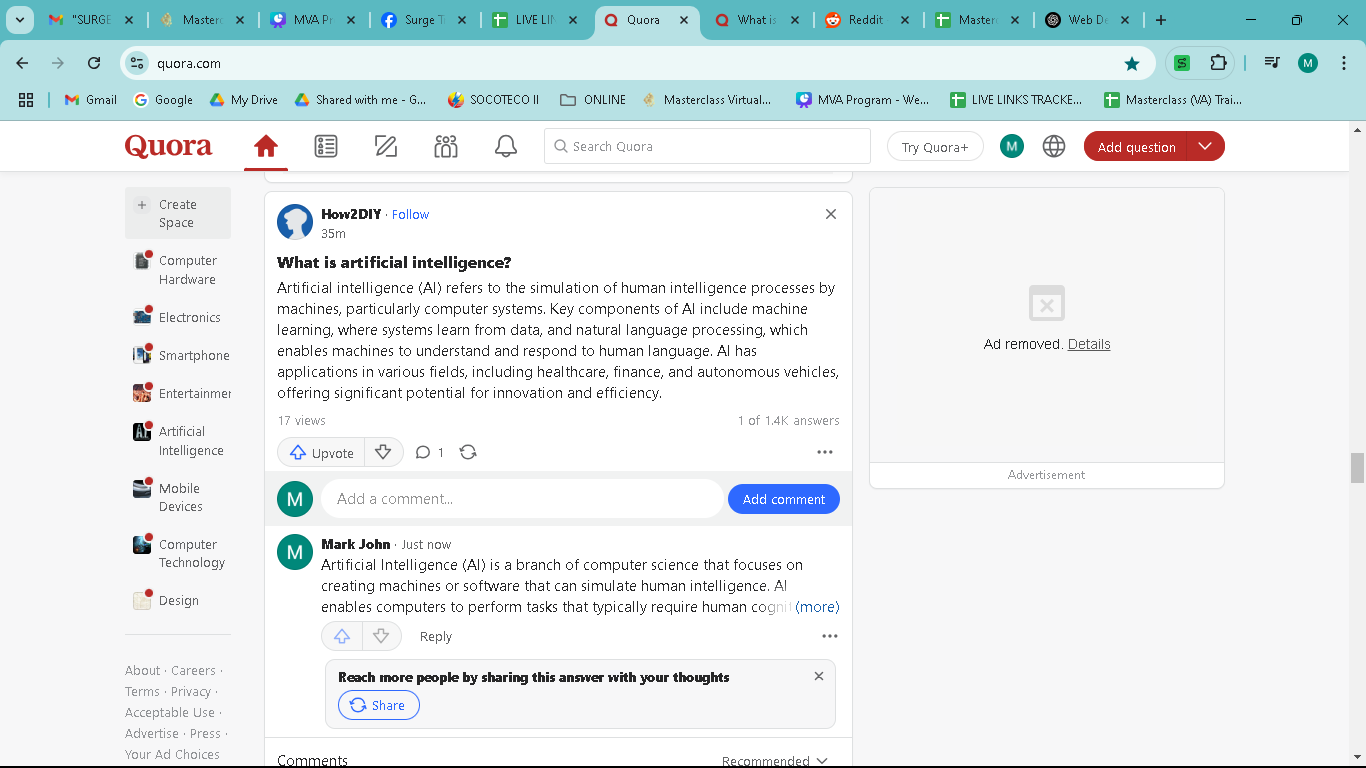Click the page vertical scrollbar thumb

point(1357,467)
